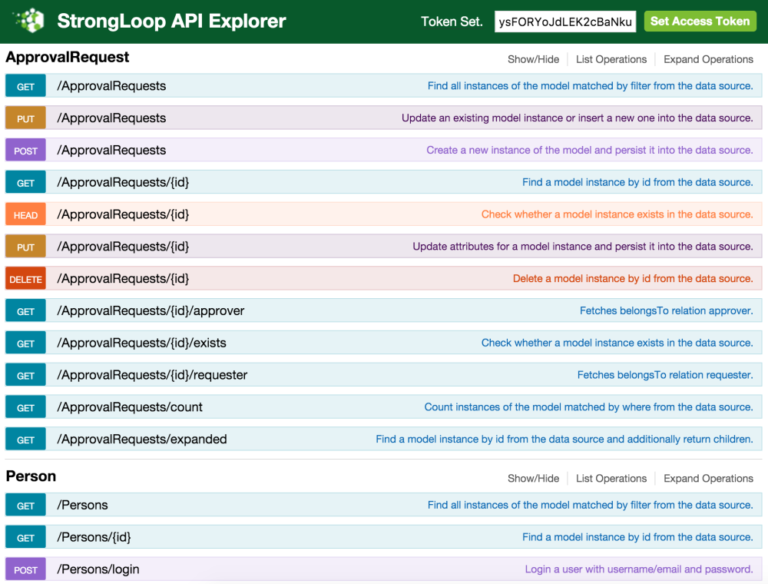Focus the access token input field

(x=565, y=21)
